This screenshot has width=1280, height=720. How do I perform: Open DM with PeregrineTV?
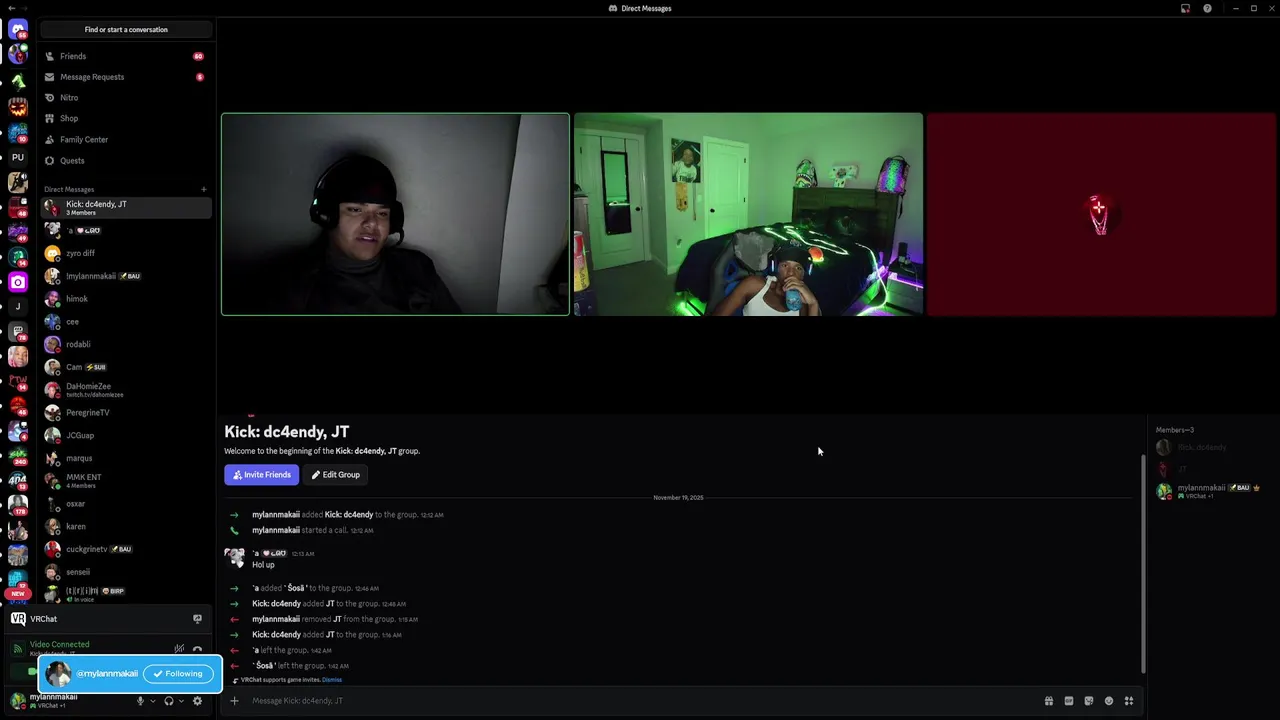tap(126, 413)
